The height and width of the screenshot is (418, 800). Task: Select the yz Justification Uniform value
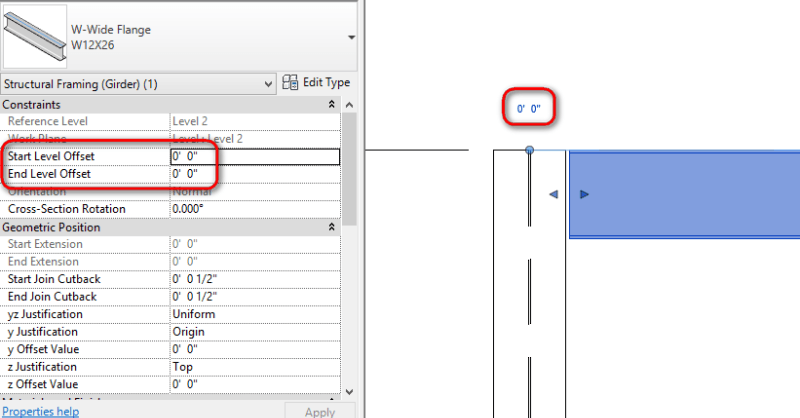[x=254, y=314]
